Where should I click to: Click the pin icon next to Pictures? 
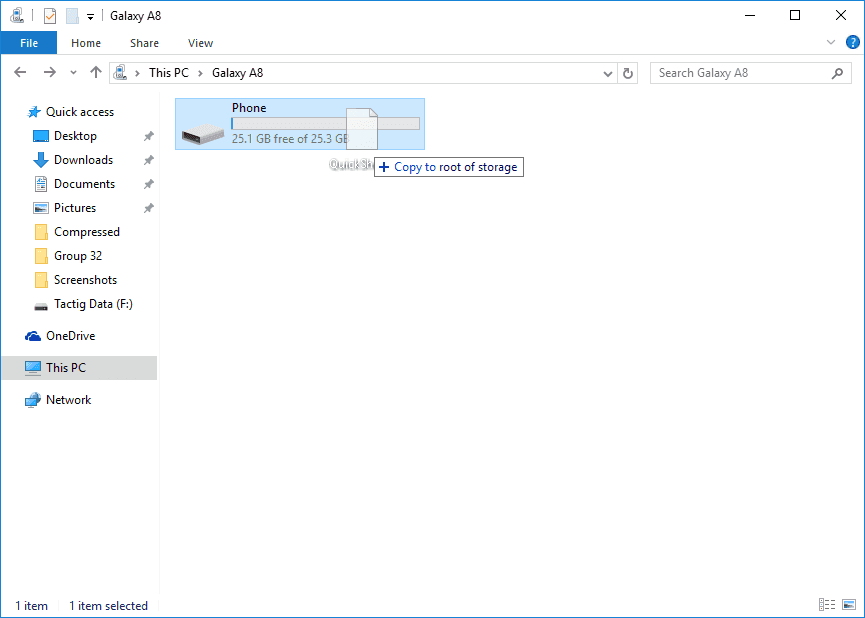(148, 208)
